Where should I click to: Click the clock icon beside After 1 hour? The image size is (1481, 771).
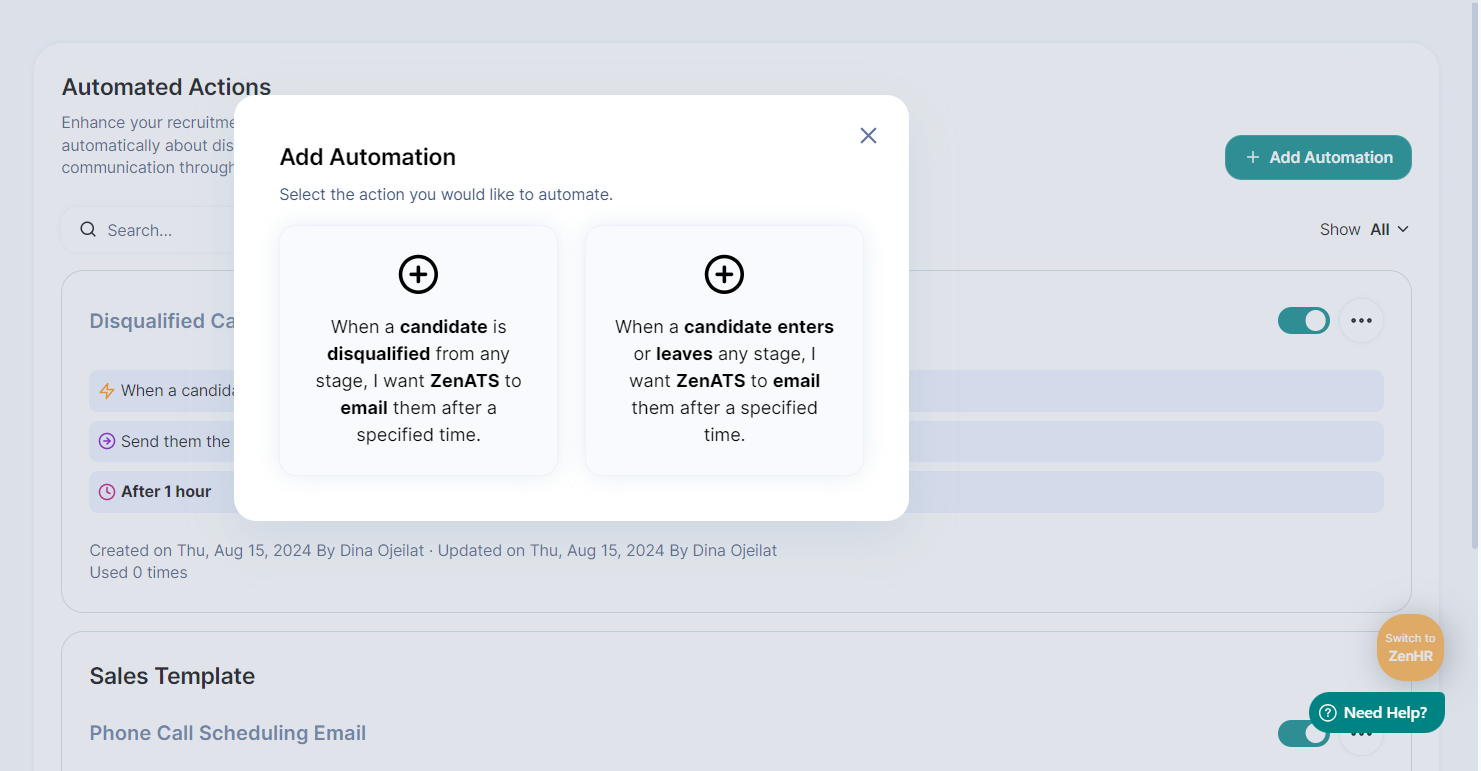pyautogui.click(x=107, y=492)
